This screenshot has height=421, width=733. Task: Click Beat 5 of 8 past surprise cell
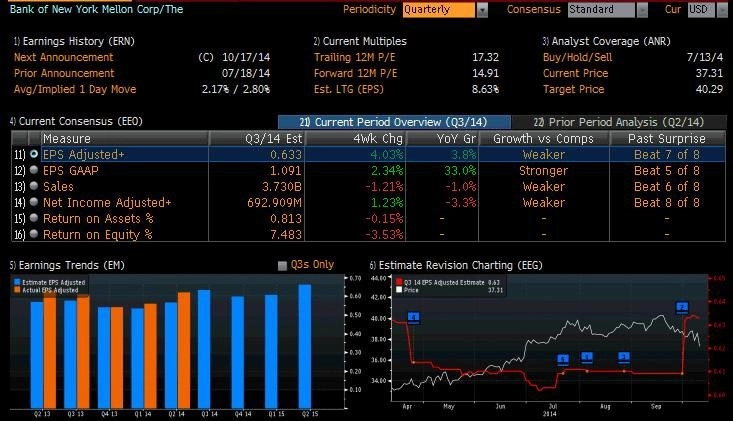click(667, 171)
